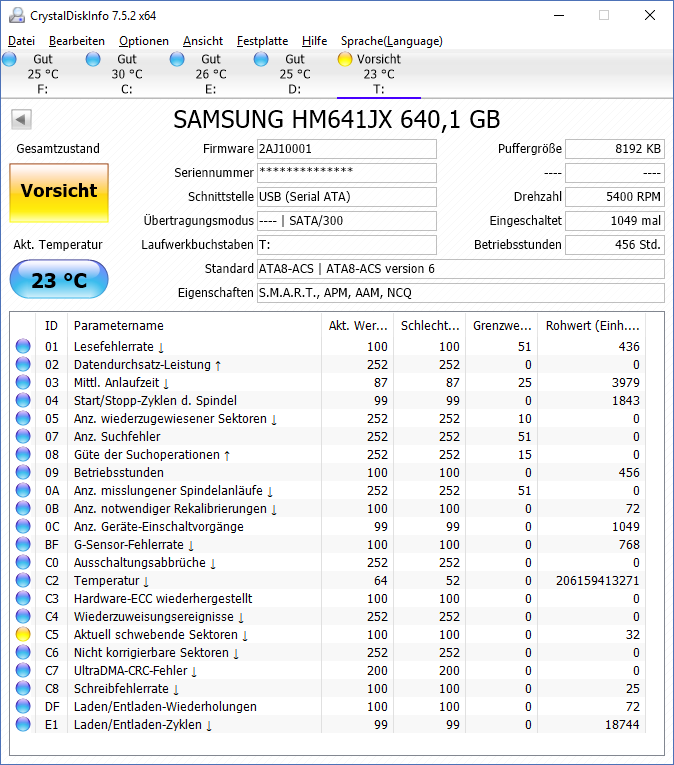Click the status icon of Ausschaltungsabbrüche row
The width and height of the screenshot is (674, 765).
(x=23, y=563)
